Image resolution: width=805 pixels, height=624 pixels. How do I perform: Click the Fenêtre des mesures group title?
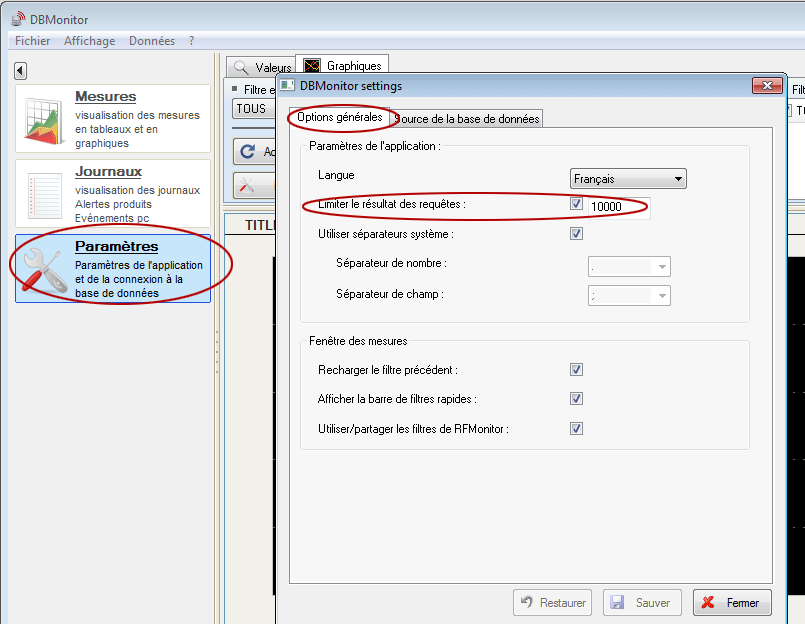pos(358,341)
